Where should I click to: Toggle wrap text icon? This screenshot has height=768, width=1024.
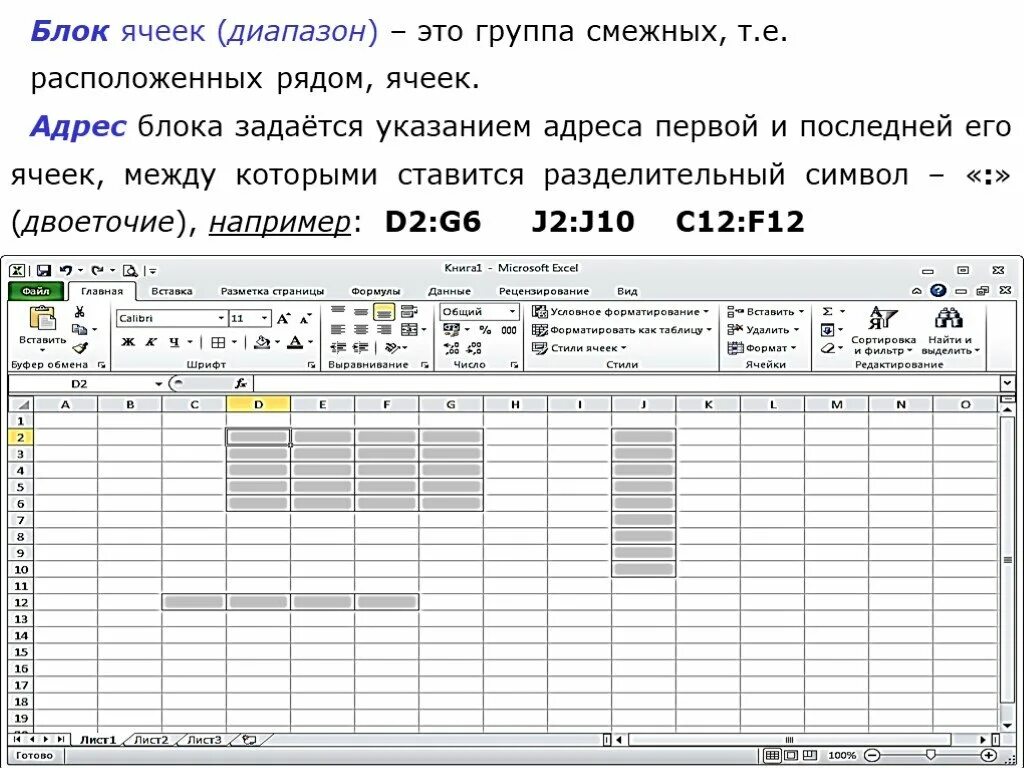pos(409,312)
